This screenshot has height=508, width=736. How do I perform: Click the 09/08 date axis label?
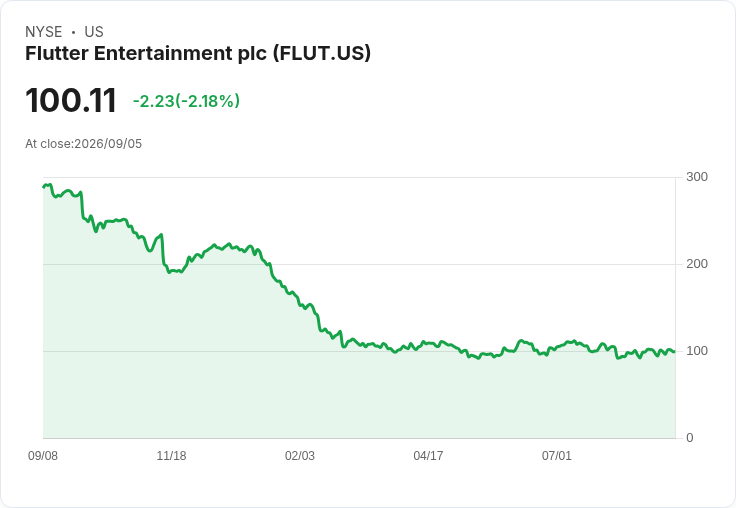pyautogui.click(x=43, y=455)
